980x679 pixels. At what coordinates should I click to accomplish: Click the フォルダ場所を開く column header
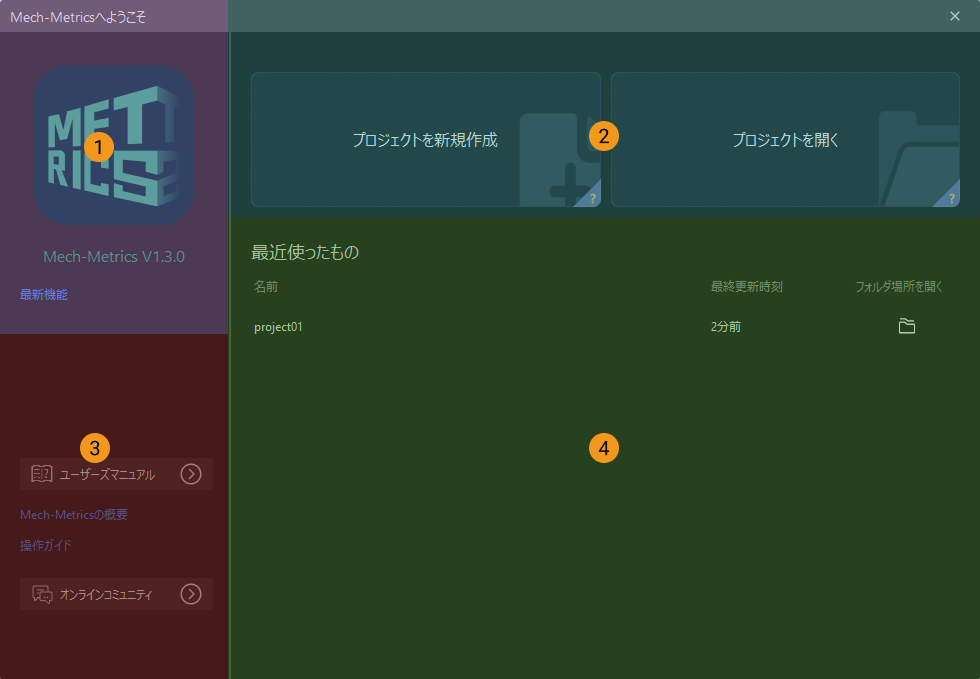(899, 286)
